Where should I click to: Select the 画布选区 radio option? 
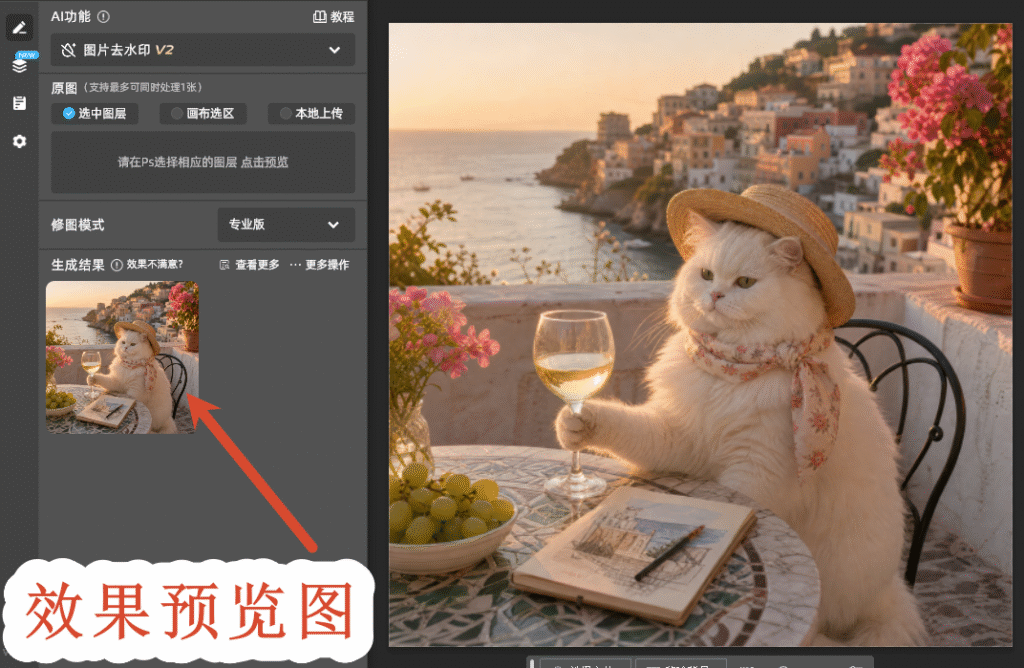coord(203,113)
